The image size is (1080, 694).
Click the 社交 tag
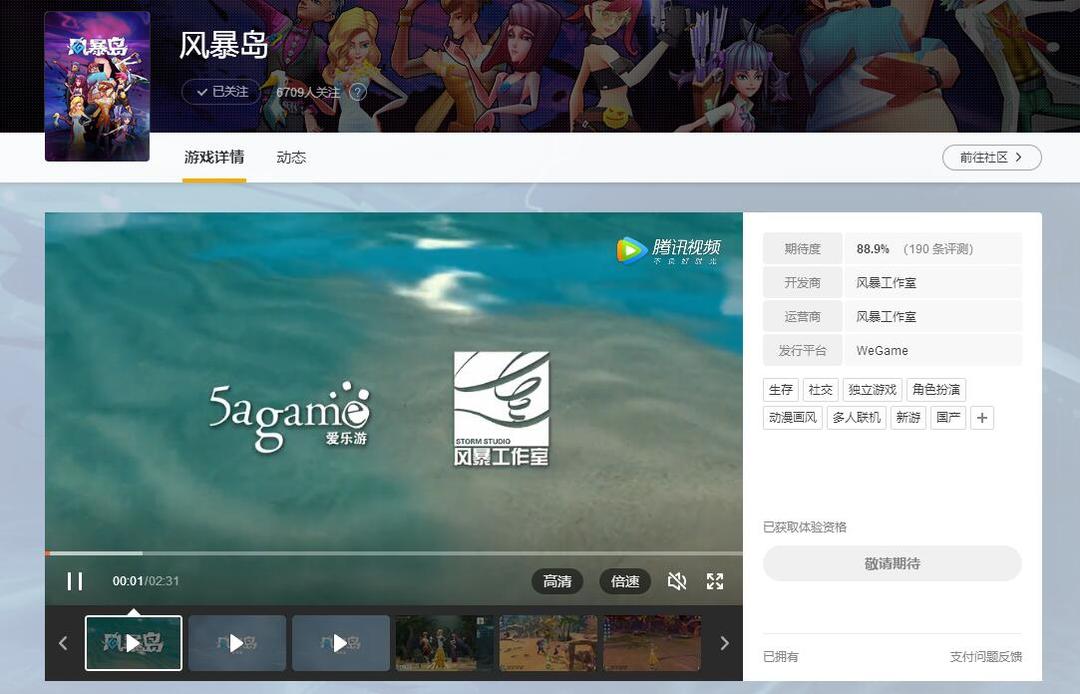[x=820, y=390]
